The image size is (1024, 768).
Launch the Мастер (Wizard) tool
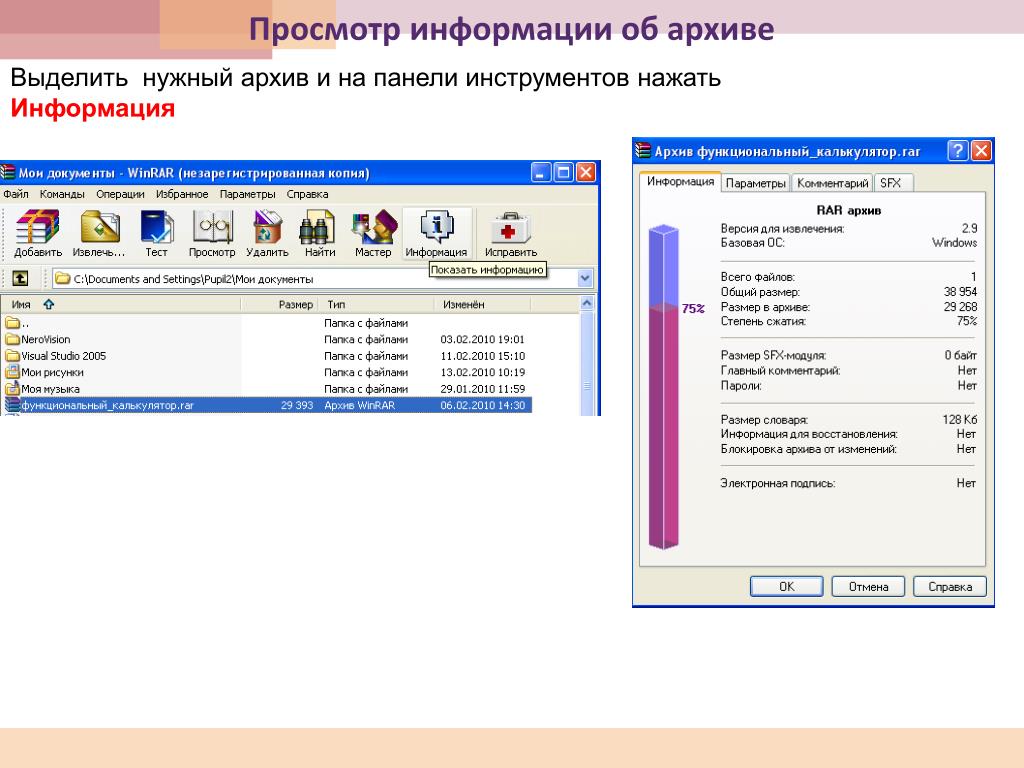pyautogui.click(x=373, y=233)
